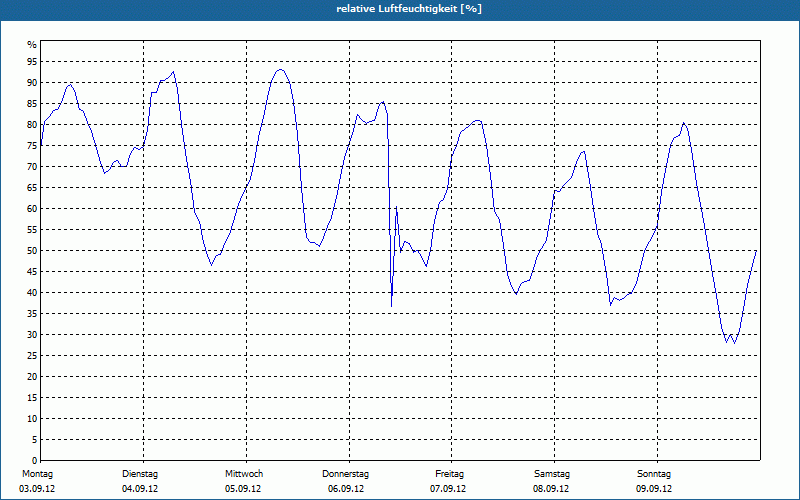
Task: Click the date '05.09.12'
Action: [243, 489]
